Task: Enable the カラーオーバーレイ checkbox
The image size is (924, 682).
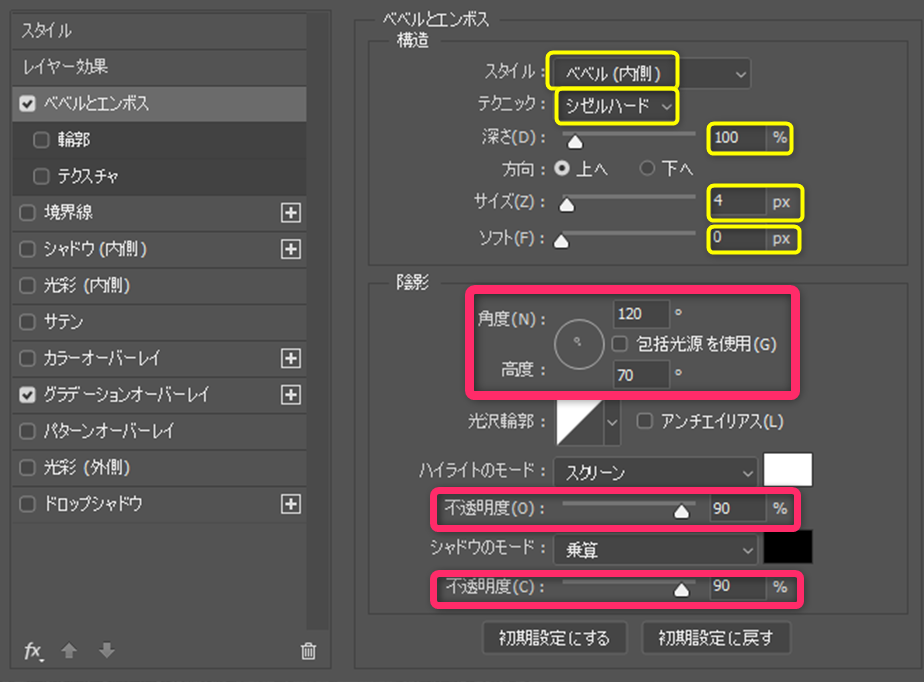Action: tap(27, 358)
